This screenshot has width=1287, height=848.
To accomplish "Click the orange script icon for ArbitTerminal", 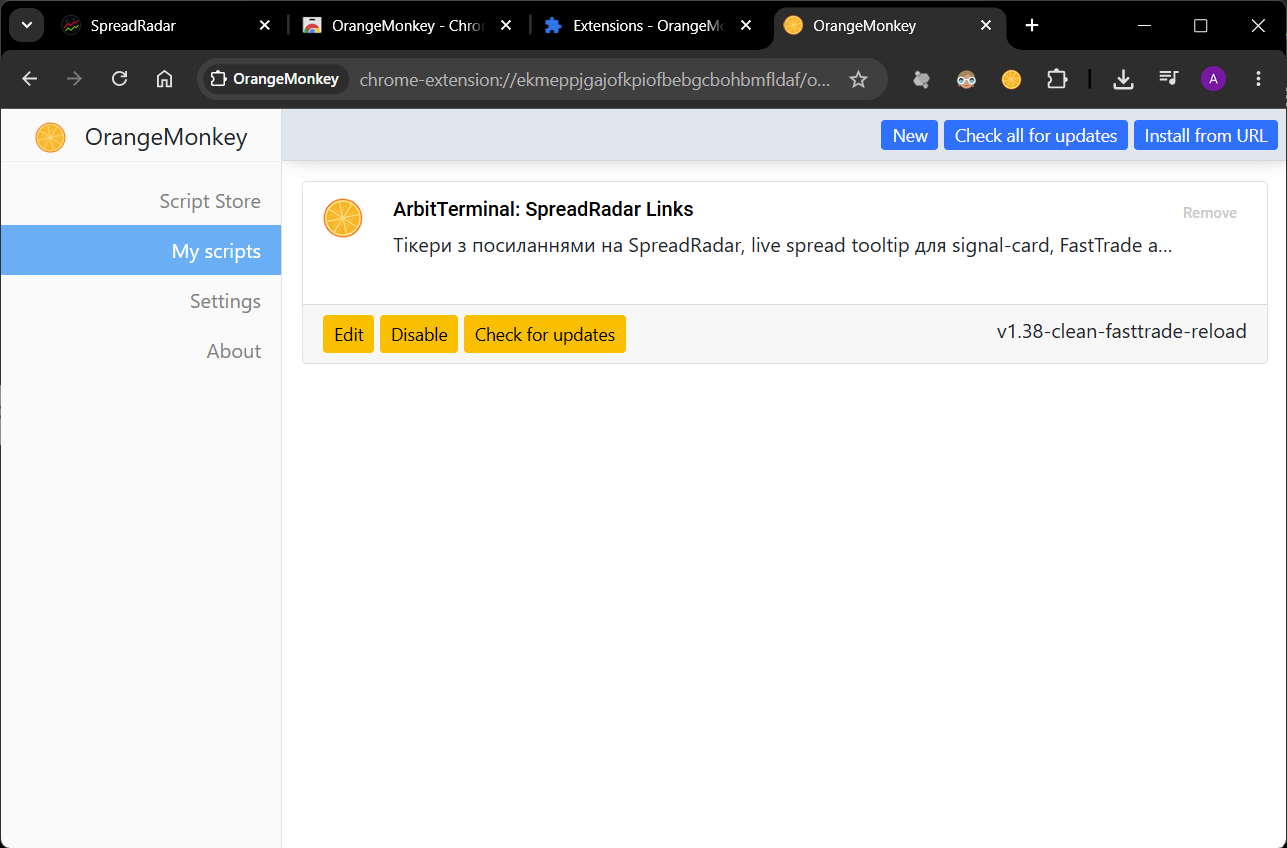I will (343, 218).
